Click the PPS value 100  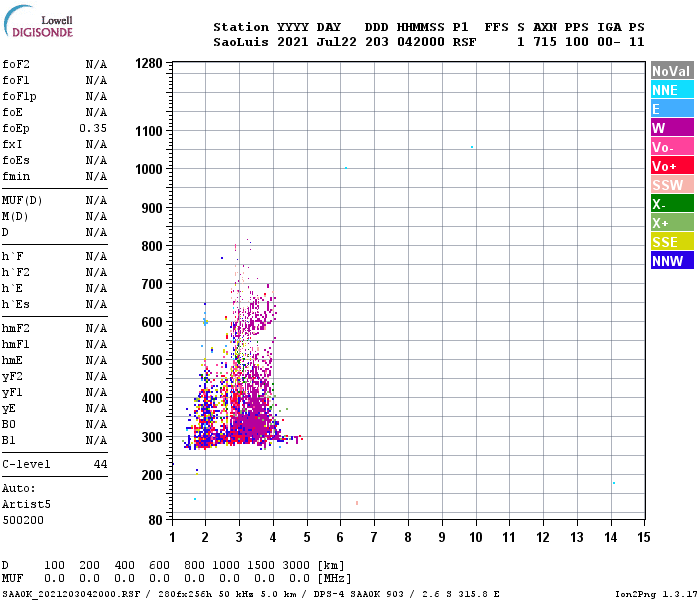(x=577, y=42)
